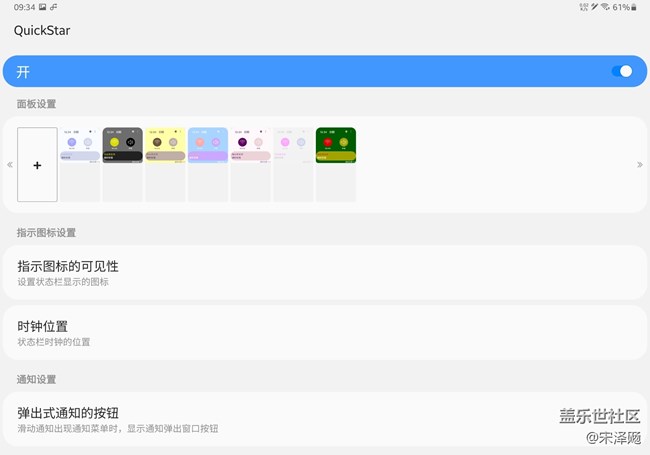650x455 pixels.
Task: Open 指示图标的可见性 settings
Action: coord(325,273)
